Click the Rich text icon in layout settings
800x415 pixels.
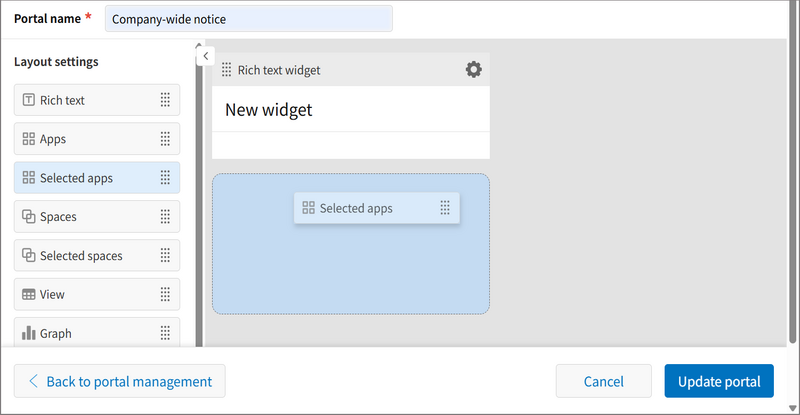[x=28, y=100]
